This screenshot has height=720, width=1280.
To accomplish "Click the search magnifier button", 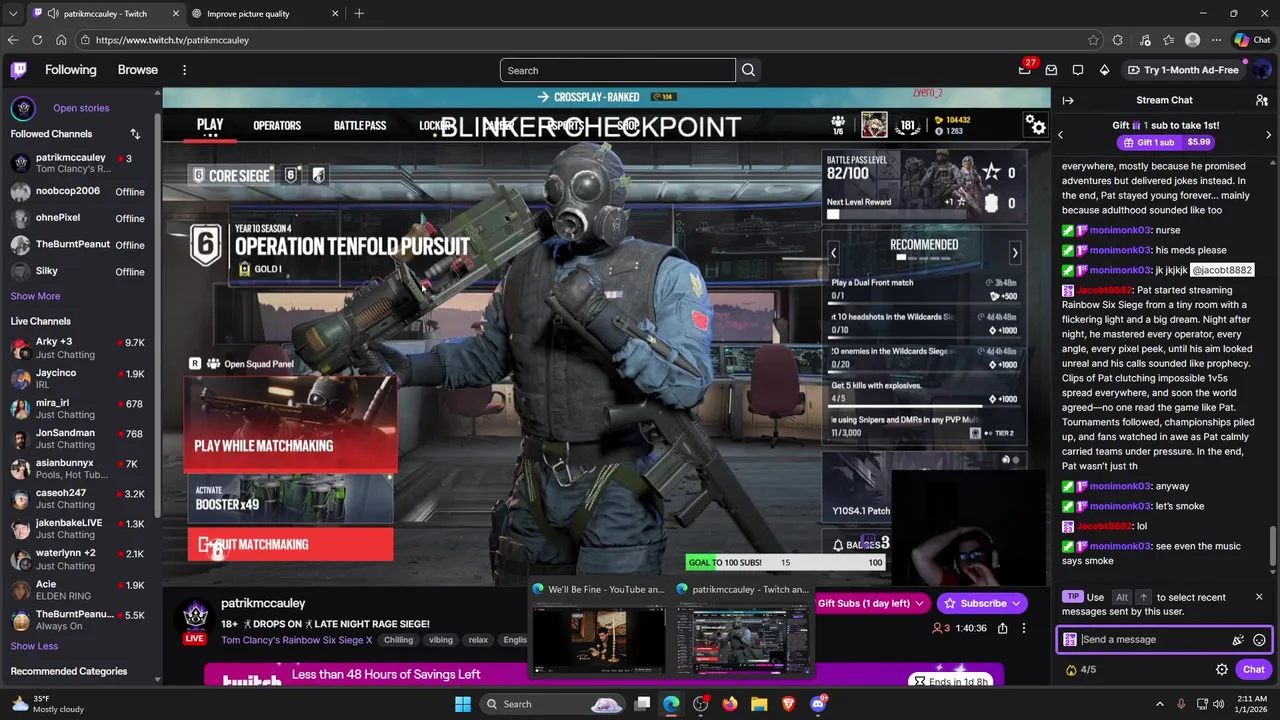I will pos(748,70).
